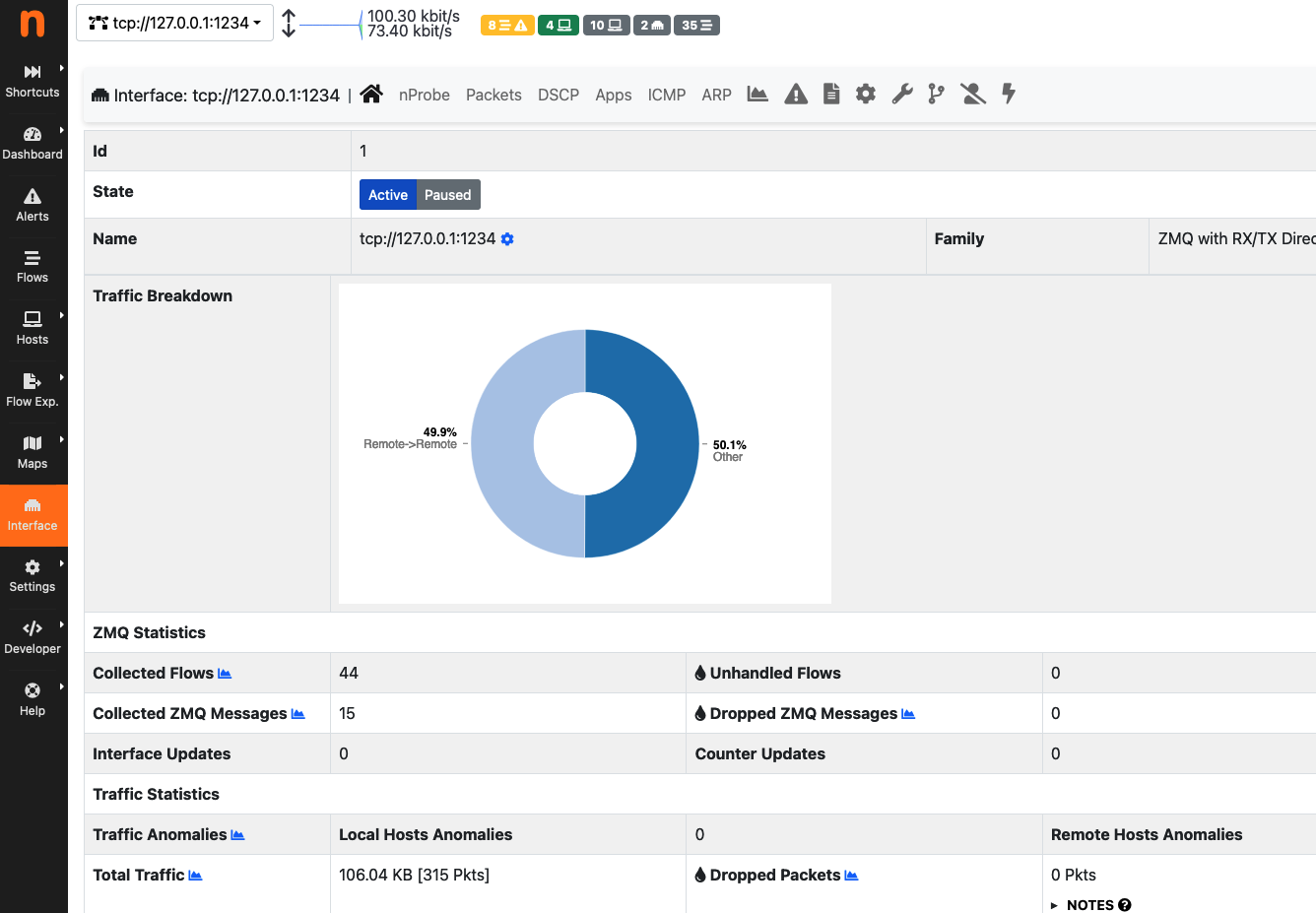Set interface state to Paused

tap(448, 195)
